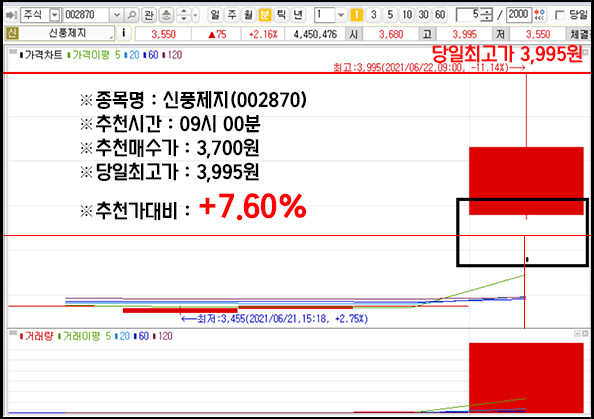Click the colored dots icon after 2000
Image resolution: width=594 pixels, height=419 pixels.
pyautogui.click(x=539, y=15)
